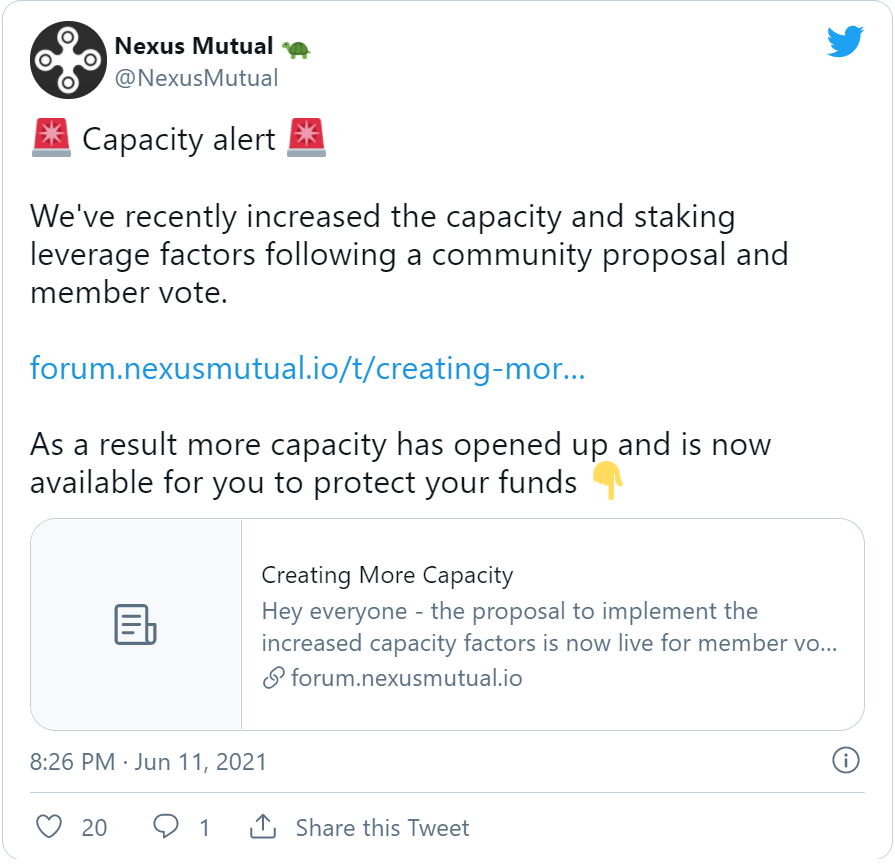
Task: Click the "Capacity alert" headline text
Action: 178,139
